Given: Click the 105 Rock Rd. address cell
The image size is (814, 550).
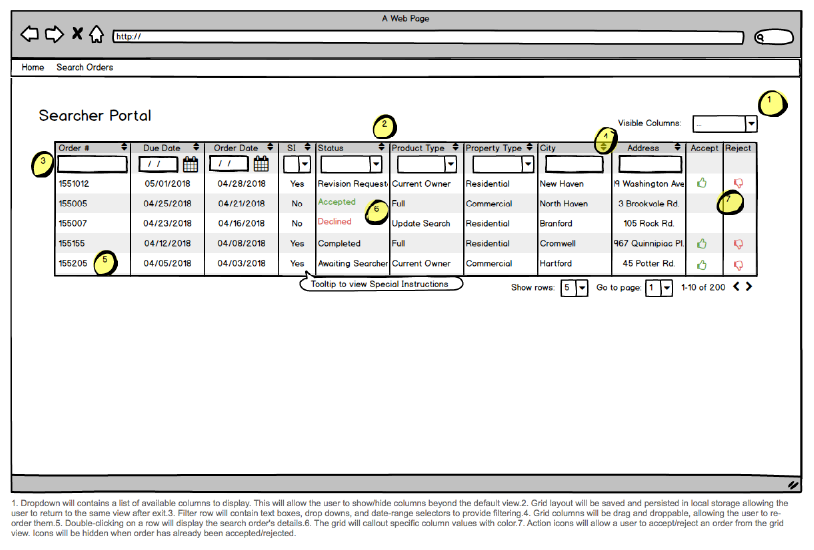Looking at the screenshot, I should [x=649, y=223].
